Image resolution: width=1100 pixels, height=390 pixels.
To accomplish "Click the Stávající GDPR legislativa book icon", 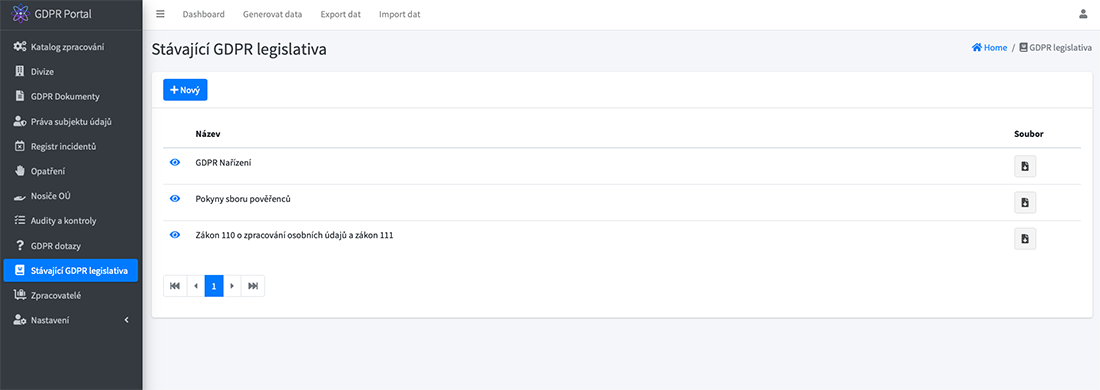I will pyautogui.click(x=20, y=270).
